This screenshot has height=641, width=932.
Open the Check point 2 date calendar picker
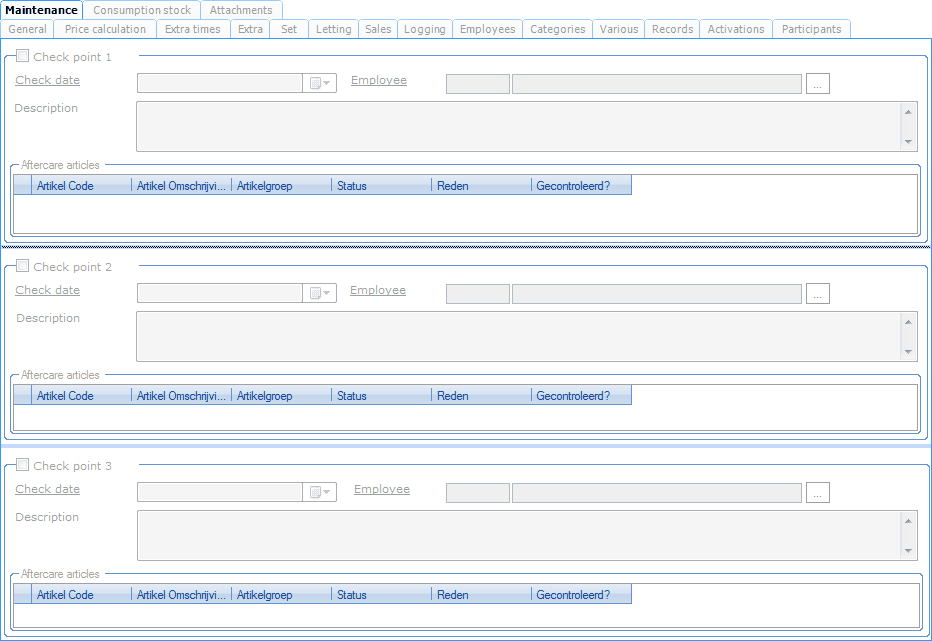pos(319,294)
